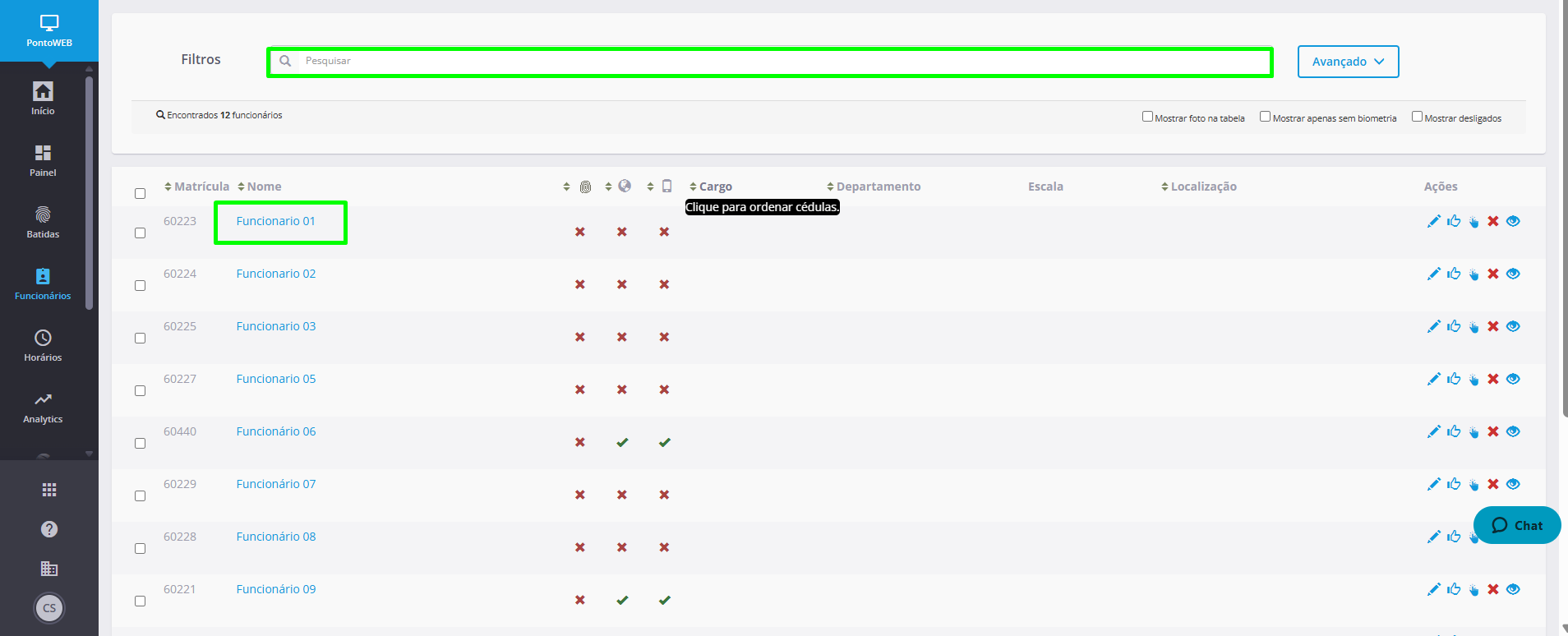
Task: Open Funcionário 09 link
Action: click(276, 589)
